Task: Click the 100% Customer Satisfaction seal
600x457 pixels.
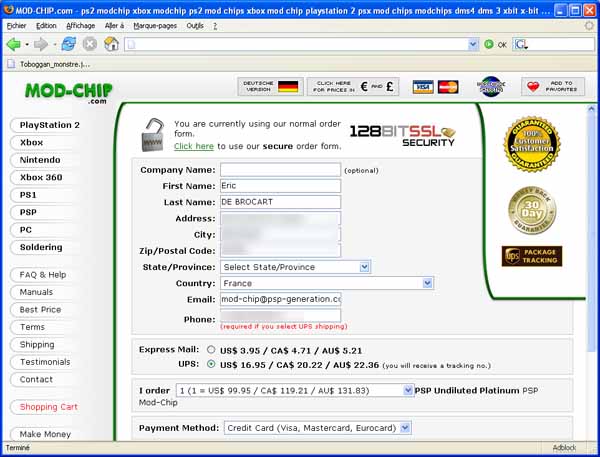Action: point(532,144)
